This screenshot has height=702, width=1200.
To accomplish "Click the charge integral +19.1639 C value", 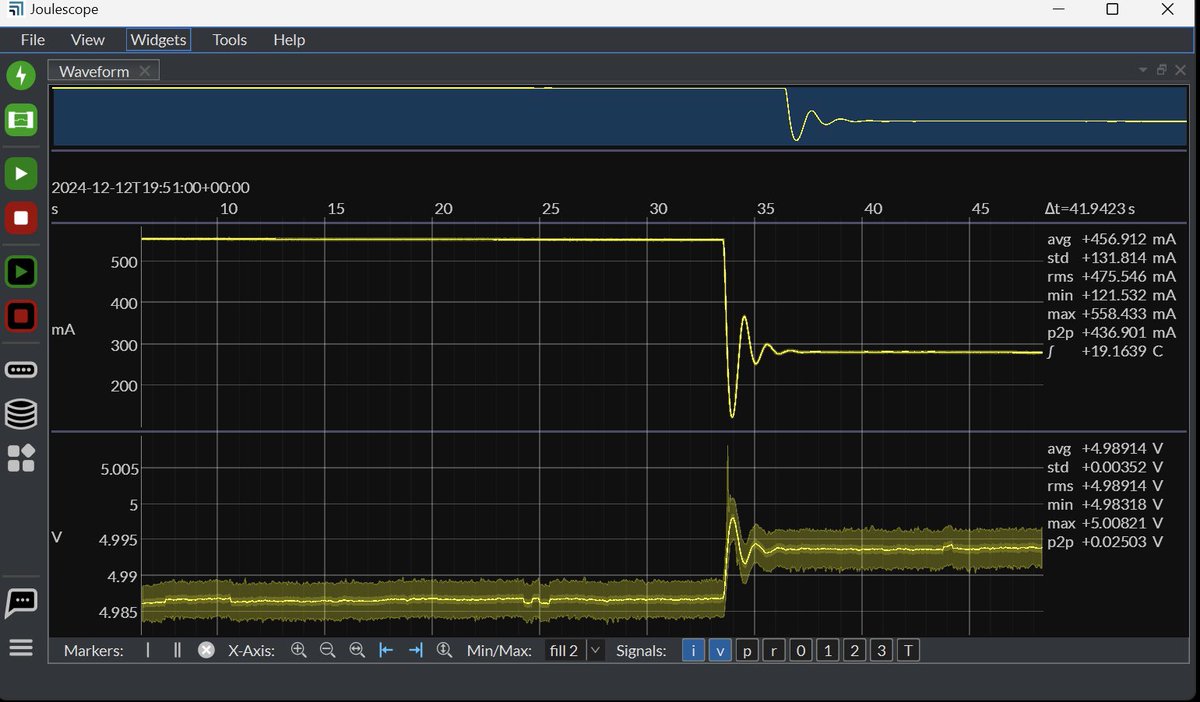I will (1104, 352).
